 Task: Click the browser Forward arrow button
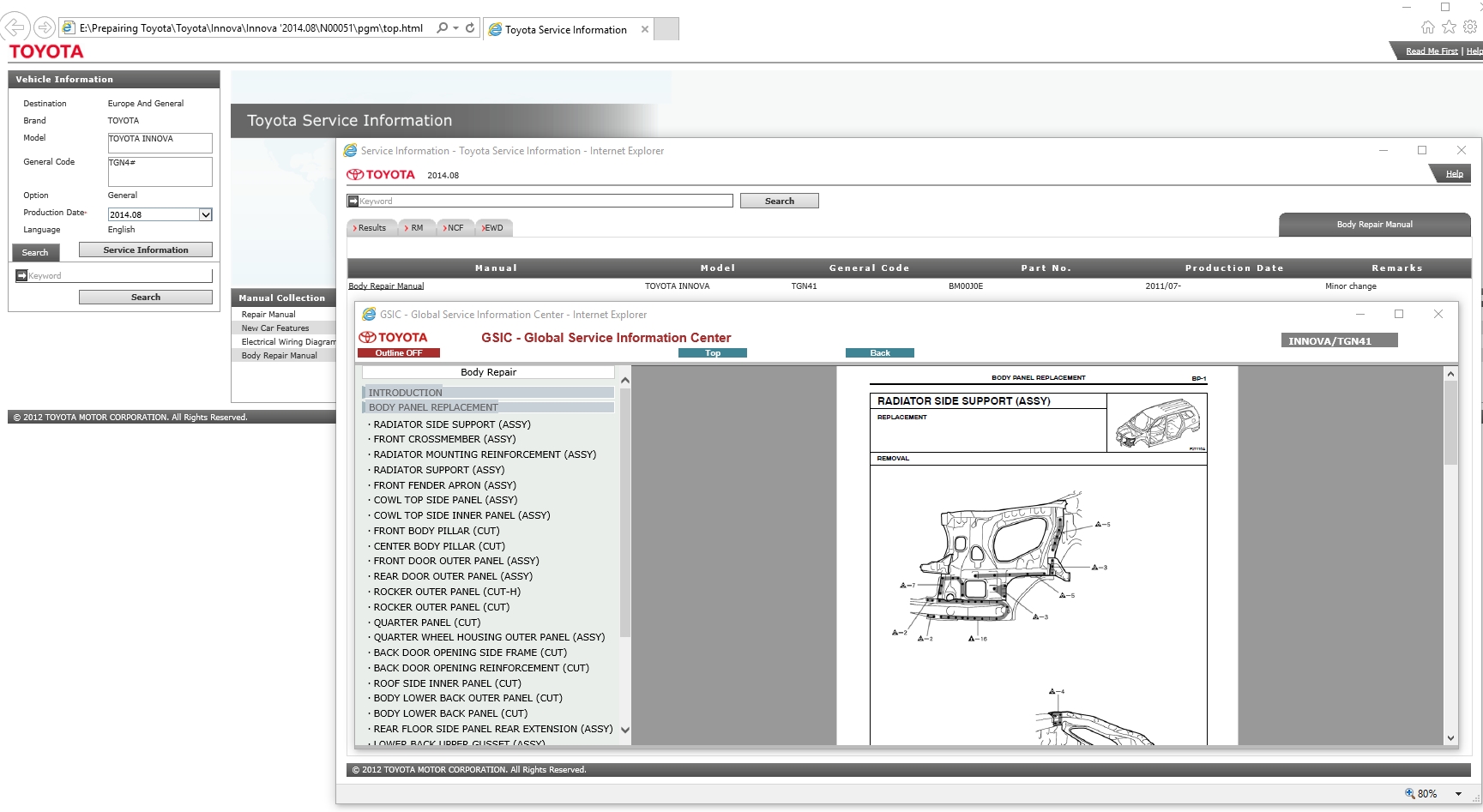click(45, 27)
